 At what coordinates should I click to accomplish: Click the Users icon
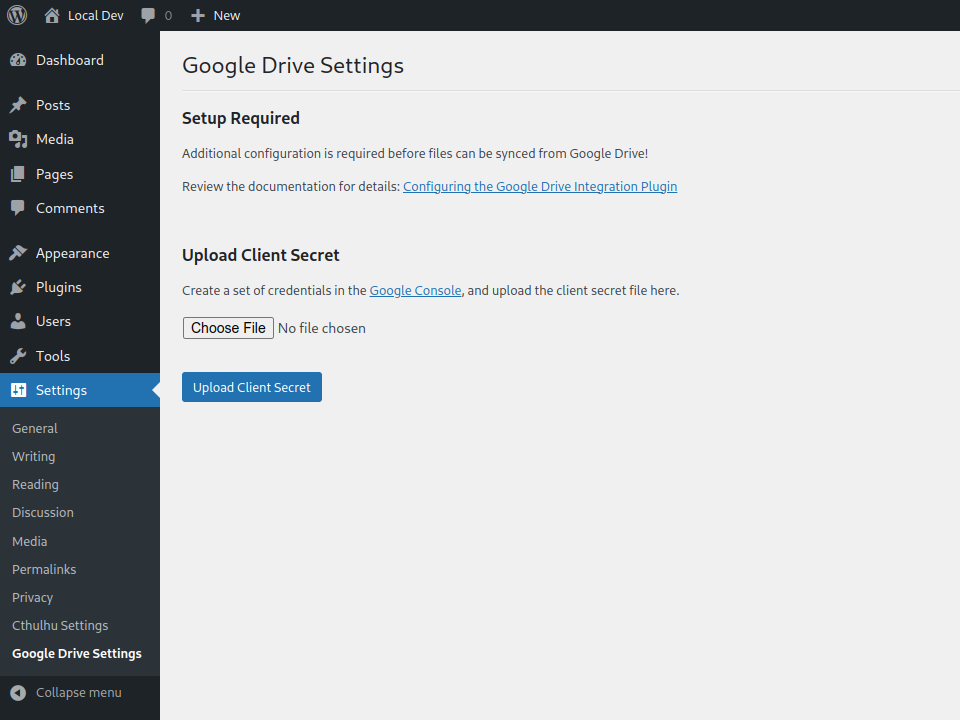coord(20,321)
